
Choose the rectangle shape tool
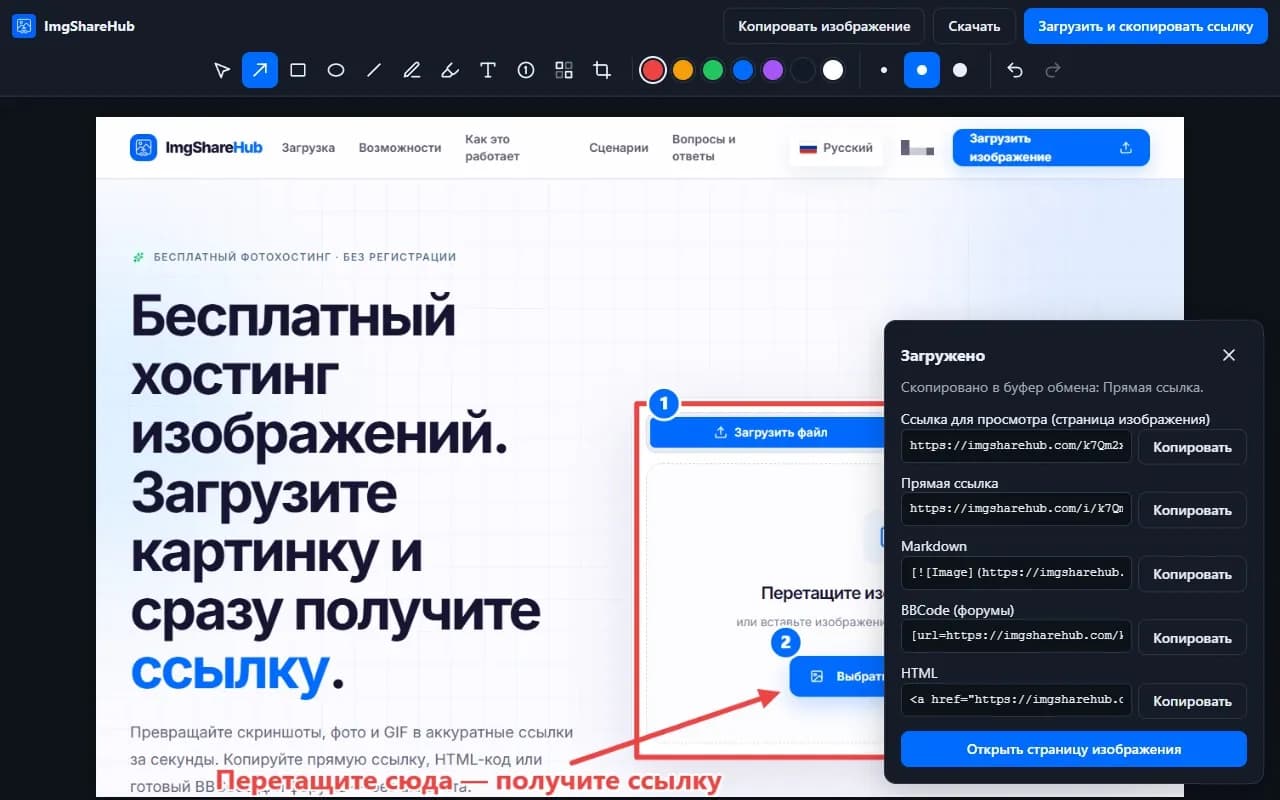298,70
